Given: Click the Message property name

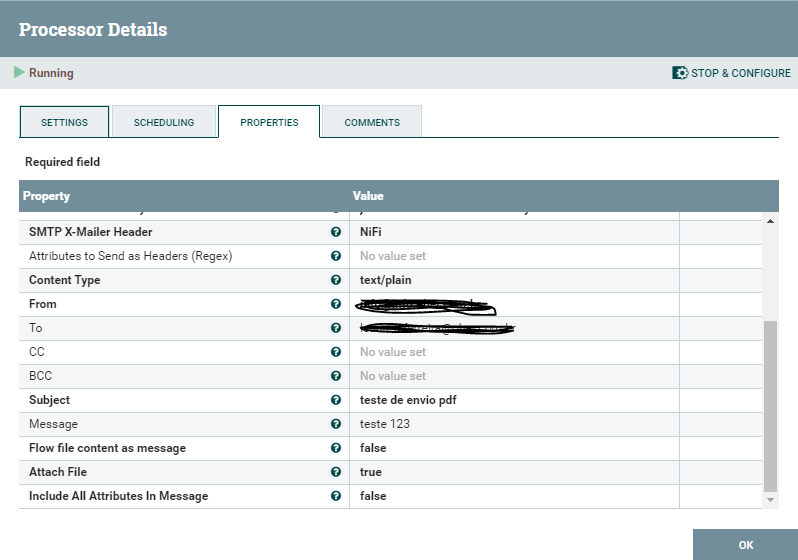Looking at the screenshot, I should point(53,424).
